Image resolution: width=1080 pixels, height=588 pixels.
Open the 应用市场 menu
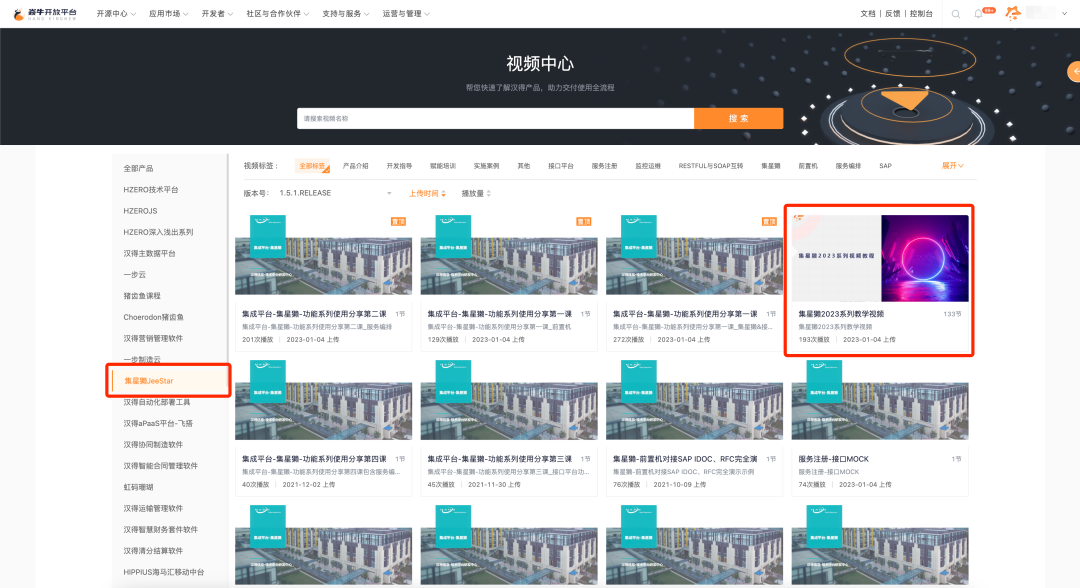click(x=169, y=14)
